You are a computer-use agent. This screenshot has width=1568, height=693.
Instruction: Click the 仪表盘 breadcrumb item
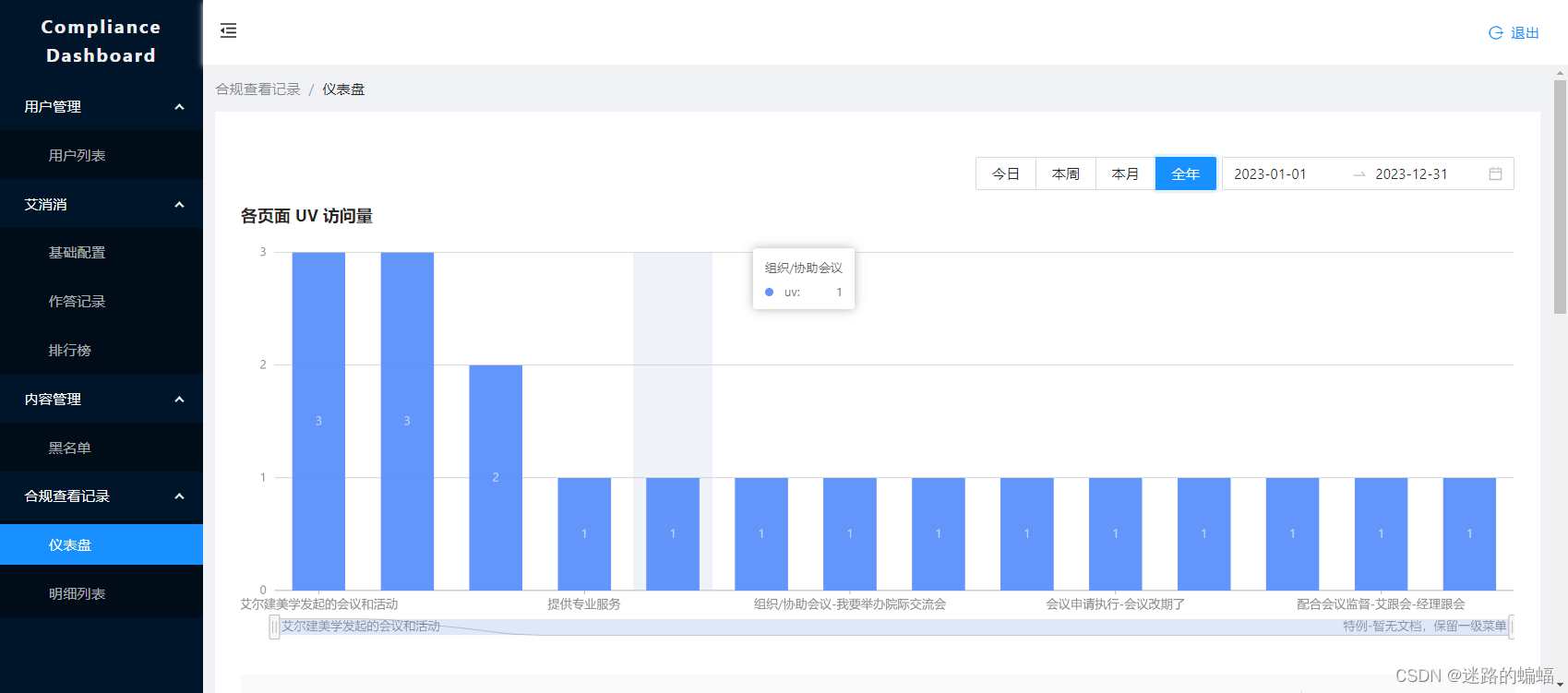click(x=343, y=89)
